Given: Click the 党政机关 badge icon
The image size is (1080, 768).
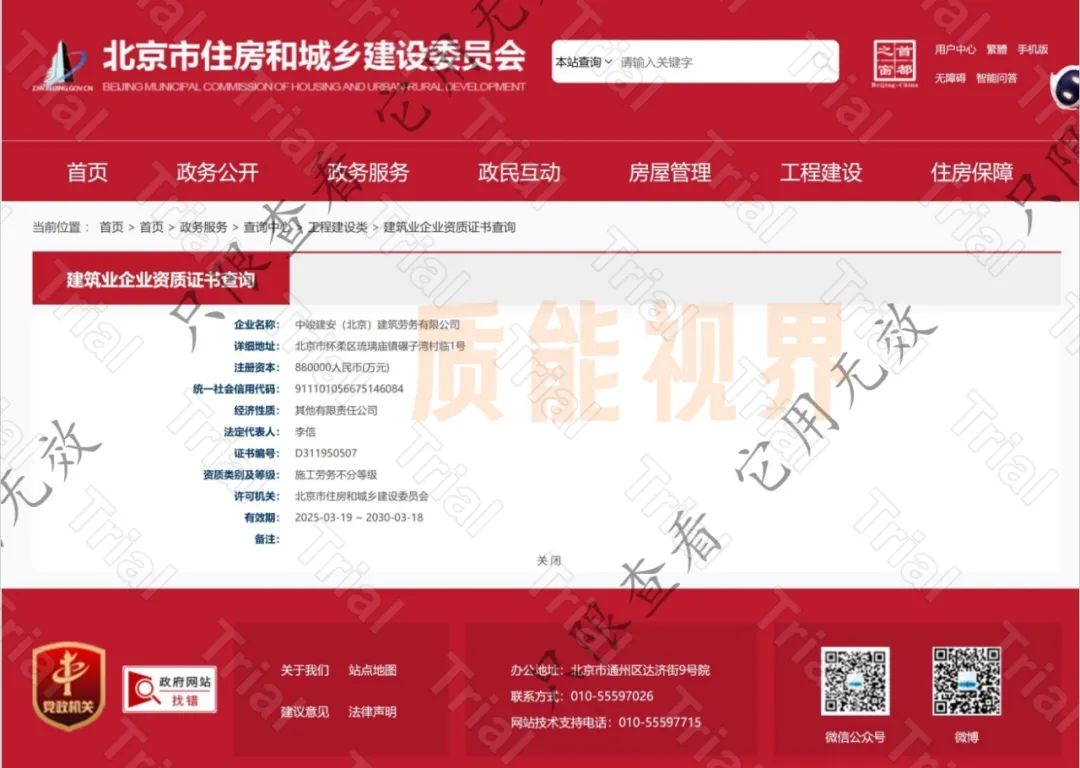Looking at the screenshot, I should 69,685.
